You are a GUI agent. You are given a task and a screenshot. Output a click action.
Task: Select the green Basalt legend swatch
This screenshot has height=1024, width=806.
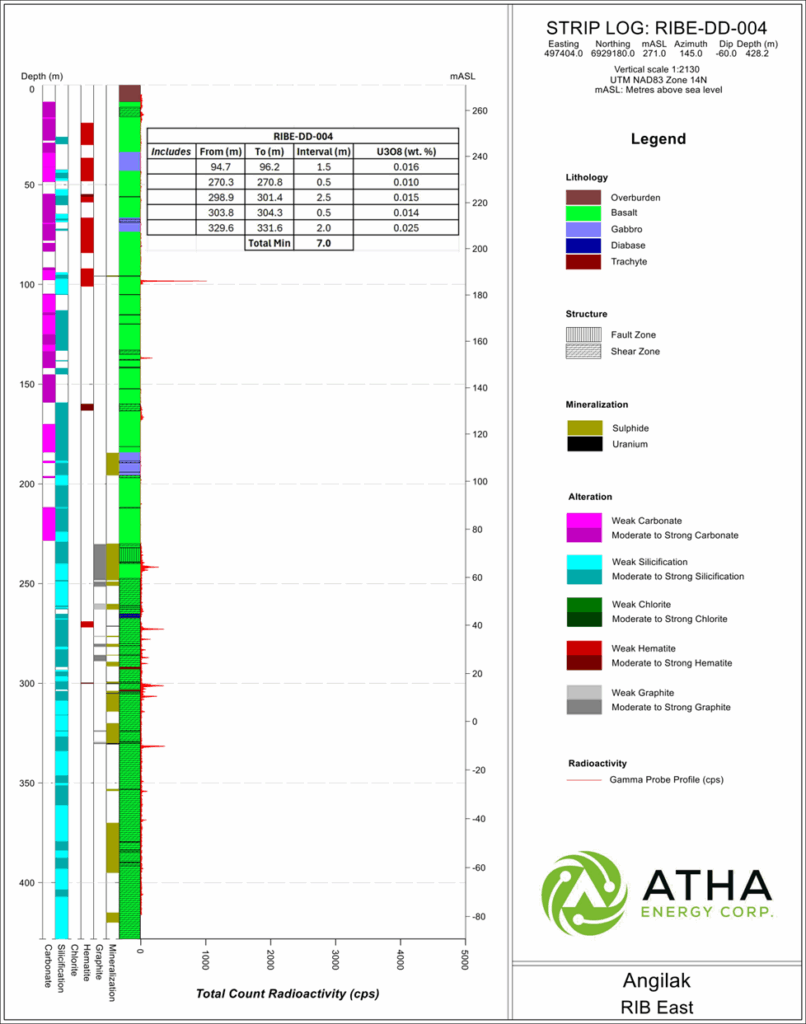[x=584, y=213]
